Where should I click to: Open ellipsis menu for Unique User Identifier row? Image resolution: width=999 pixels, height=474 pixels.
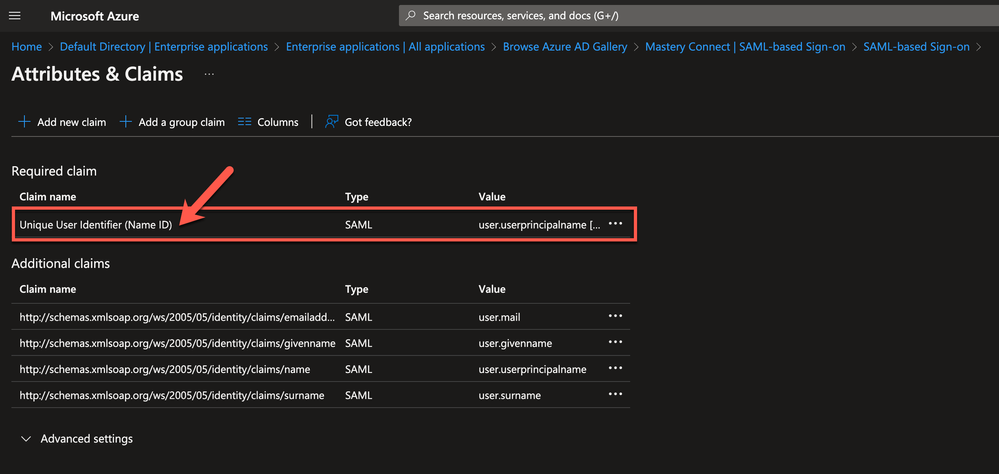coord(615,224)
